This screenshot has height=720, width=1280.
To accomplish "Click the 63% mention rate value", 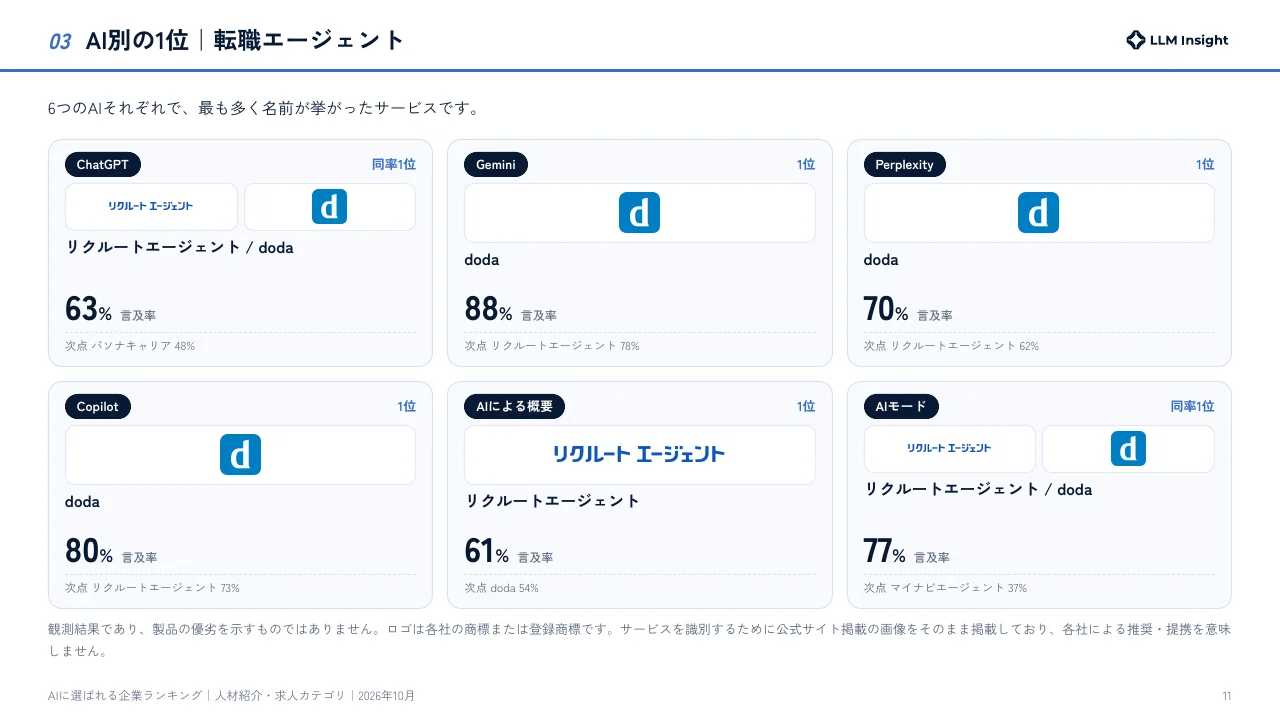I will (88, 309).
